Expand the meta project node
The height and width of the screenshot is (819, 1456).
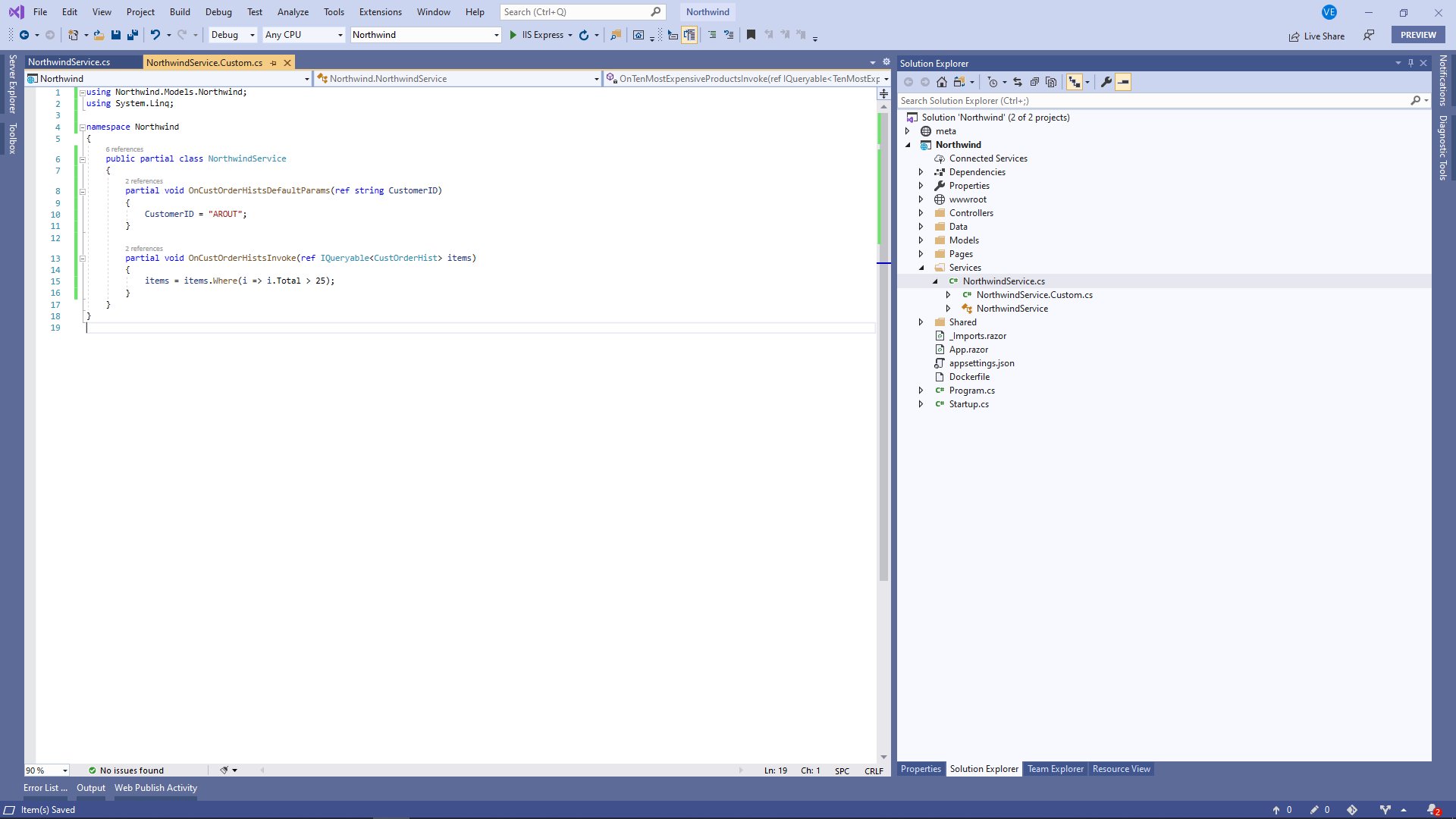click(908, 131)
